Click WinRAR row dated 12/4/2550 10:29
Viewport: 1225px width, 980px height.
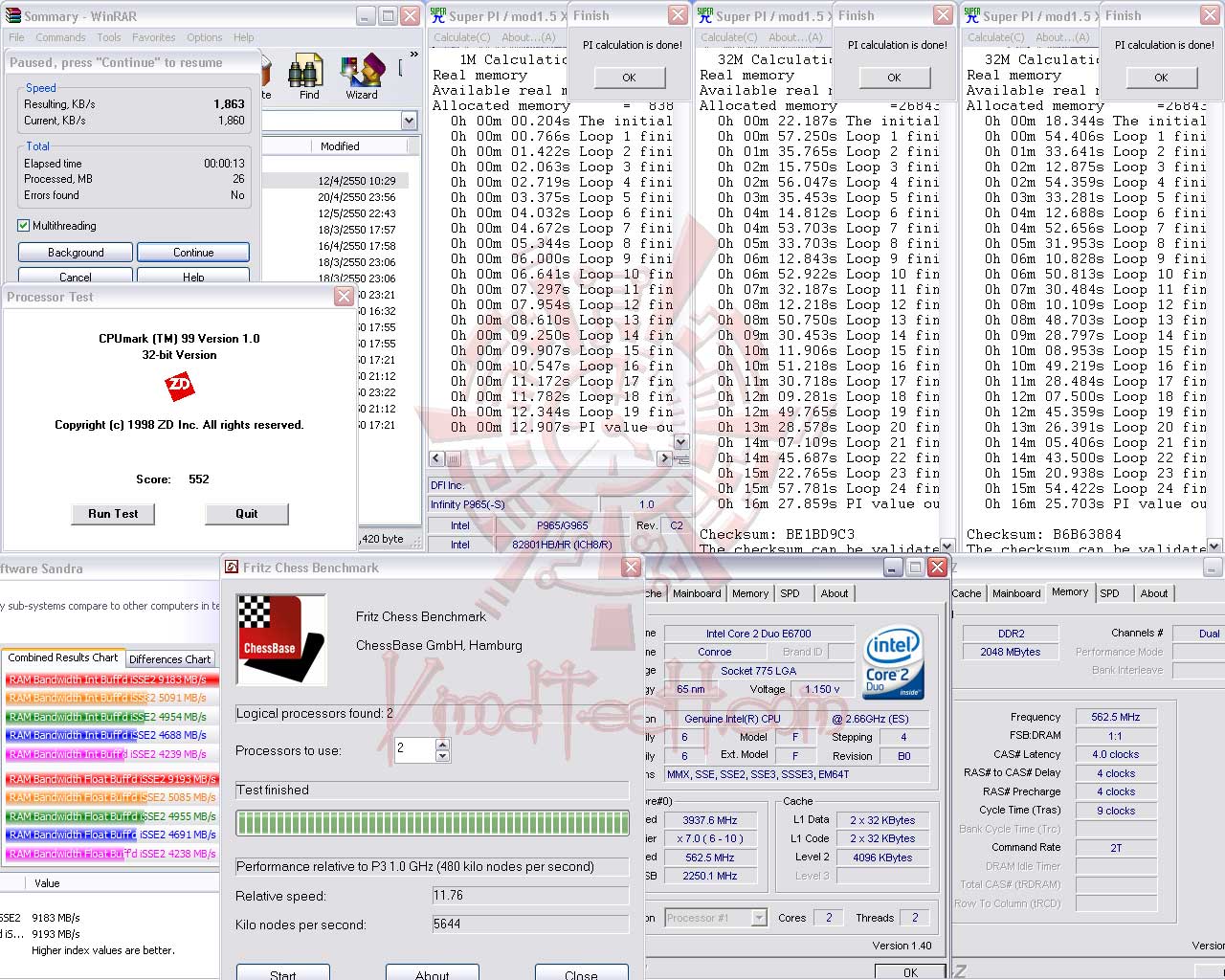pos(335,181)
